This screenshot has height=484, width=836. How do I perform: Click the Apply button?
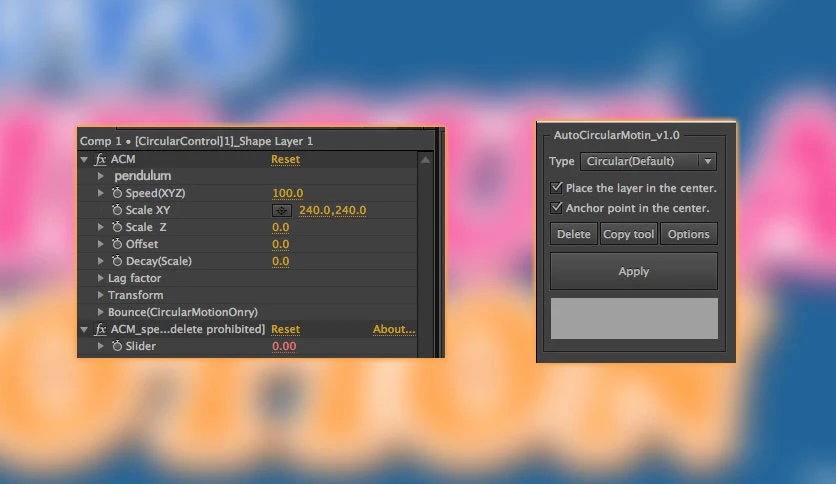pyautogui.click(x=634, y=271)
